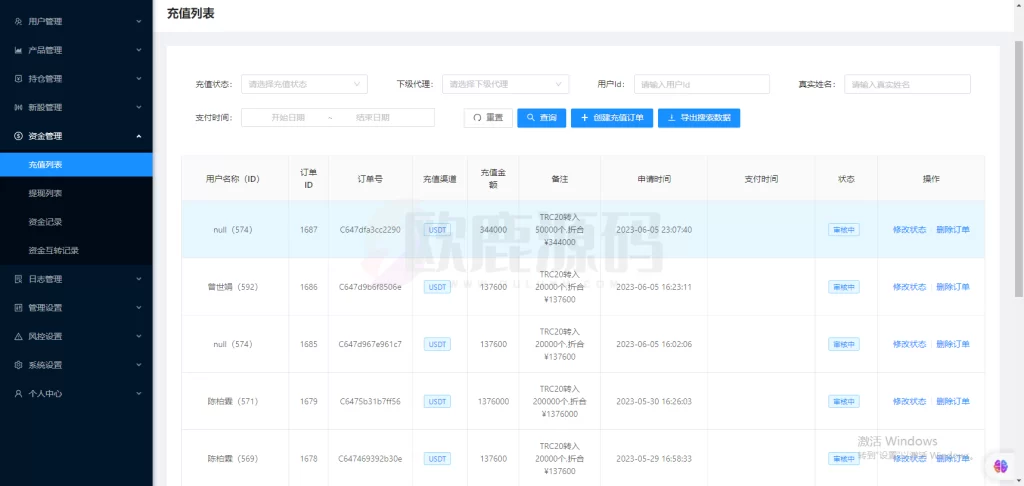Click the 充值渠道 column header
Image resolution: width=1024 pixels, height=486 pixels.
pyautogui.click(x=440, y=179)
